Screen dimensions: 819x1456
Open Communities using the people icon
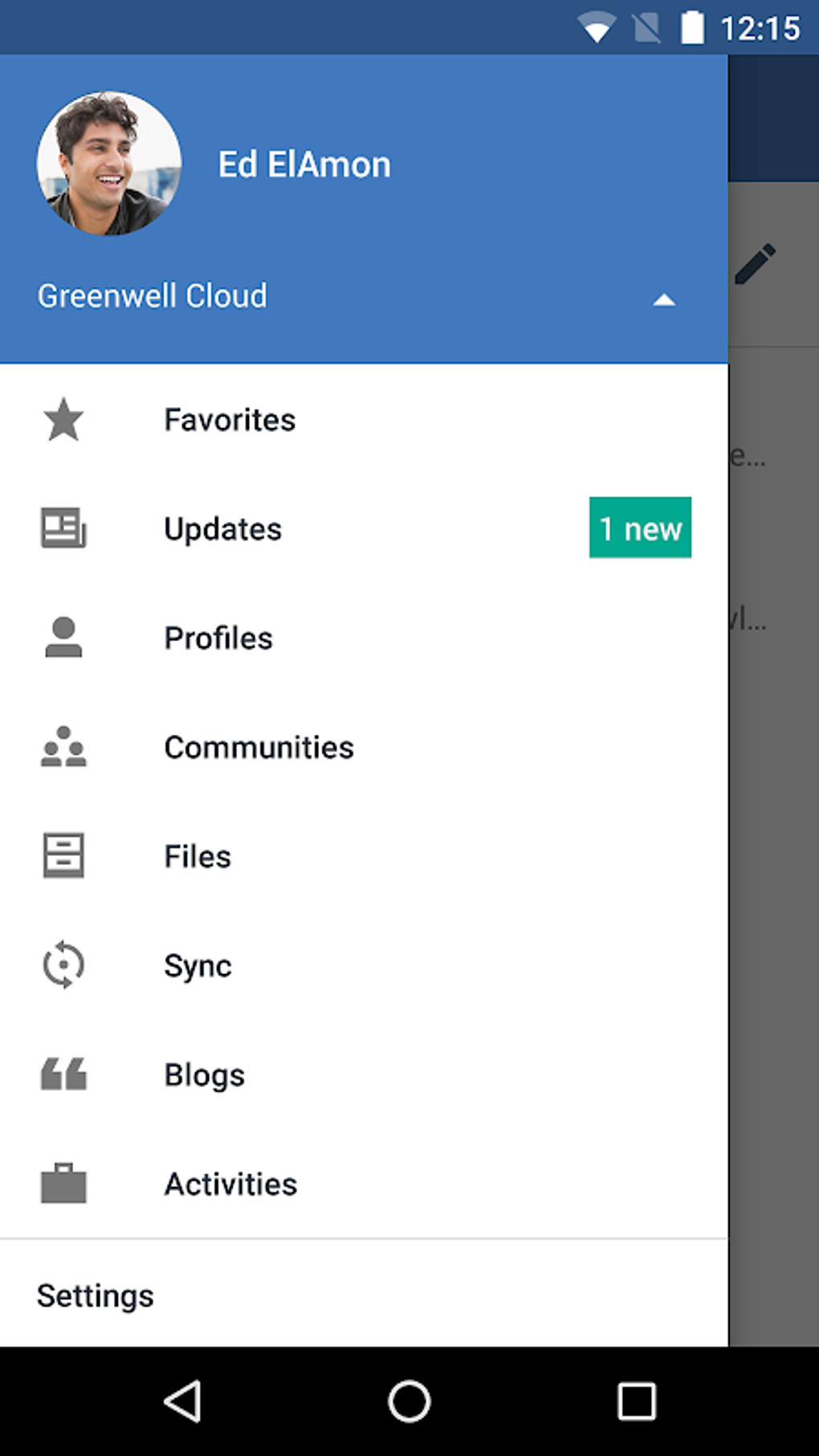[63, 747]
